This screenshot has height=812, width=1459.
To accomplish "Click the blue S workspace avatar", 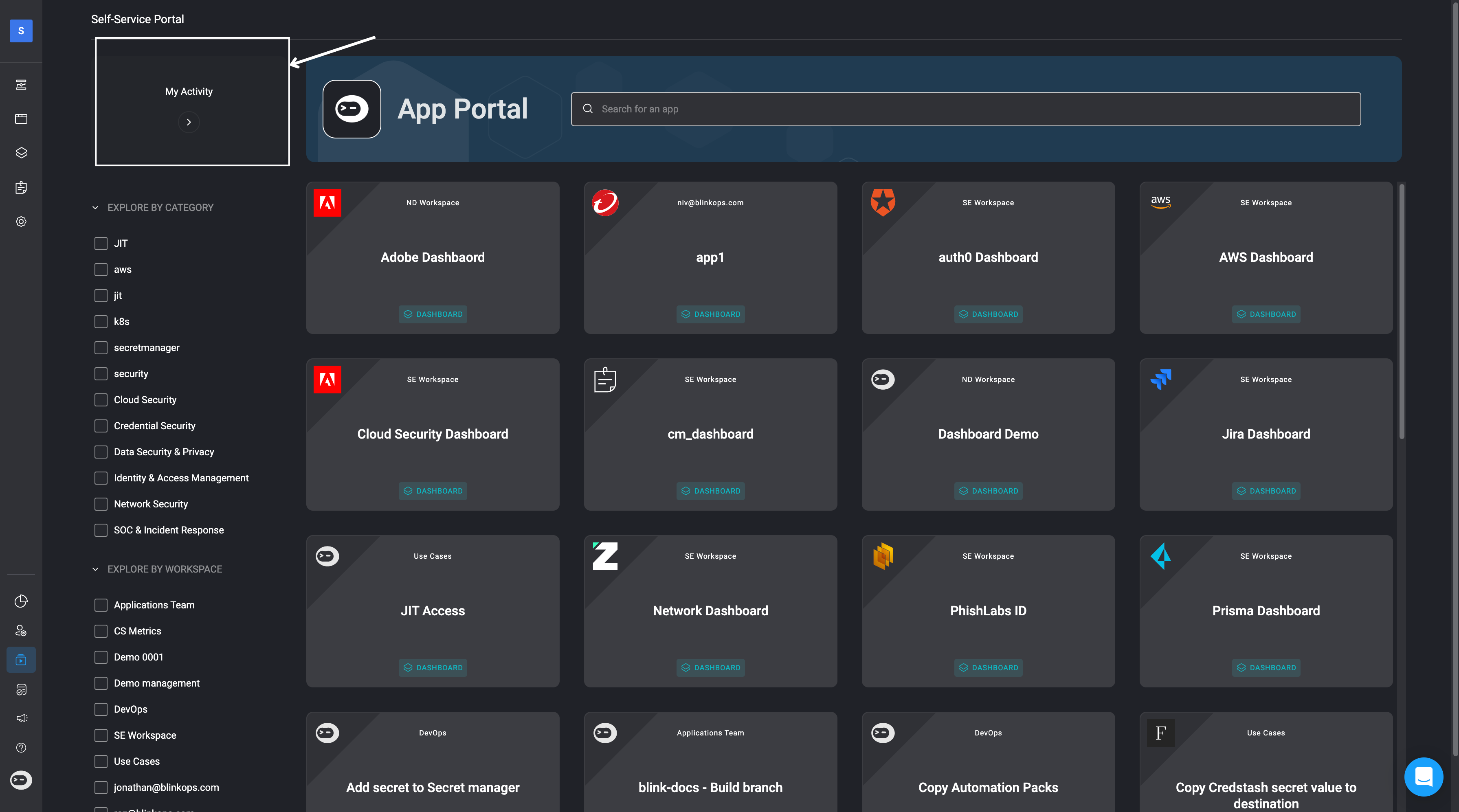I will tap(21, 31).
